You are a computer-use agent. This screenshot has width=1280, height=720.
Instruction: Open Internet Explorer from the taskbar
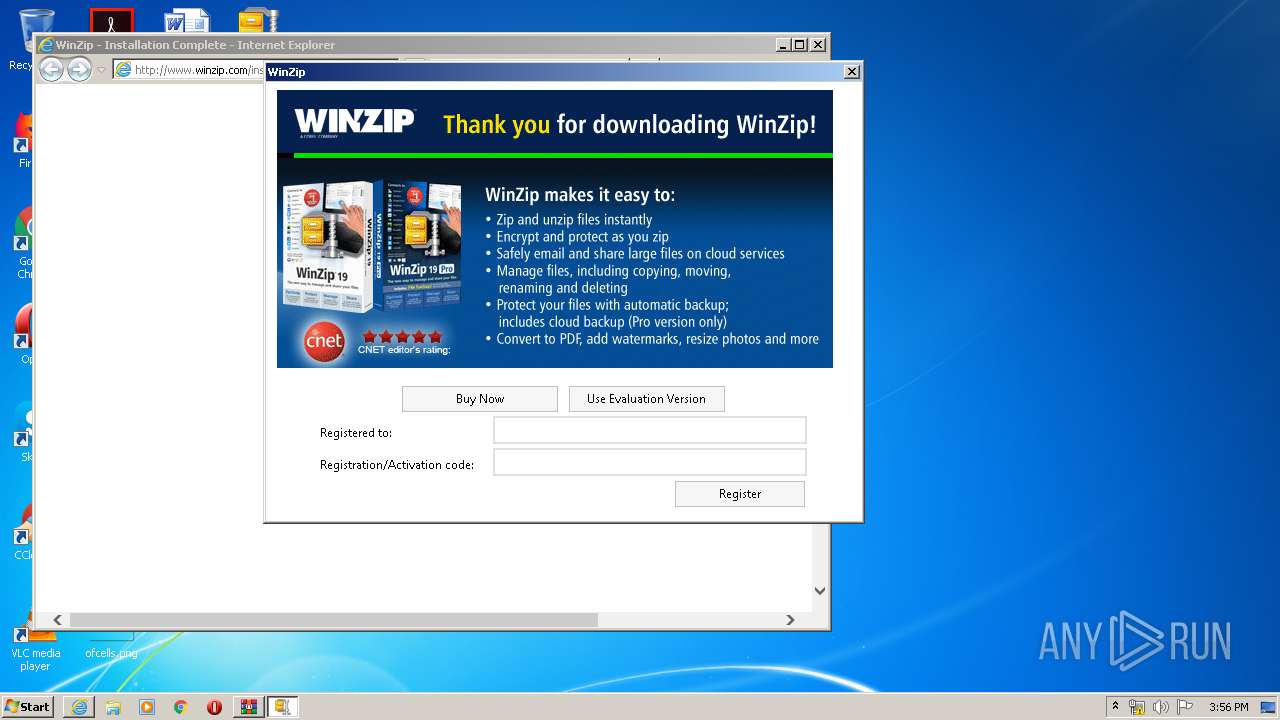79,707
